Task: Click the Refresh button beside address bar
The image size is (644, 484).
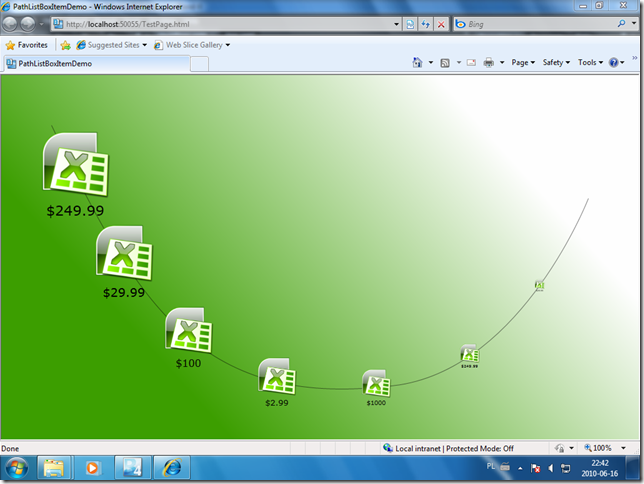Action: (426, 24)
